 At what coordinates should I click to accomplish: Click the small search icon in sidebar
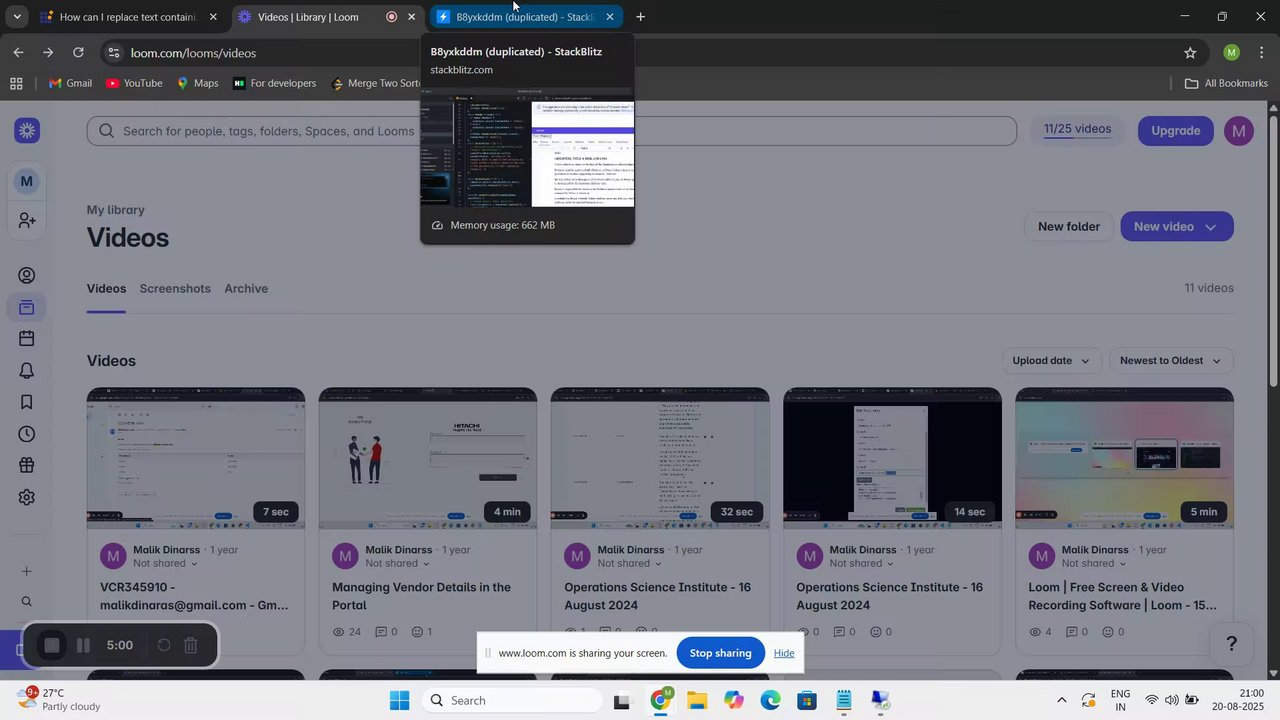pos(27,602)
